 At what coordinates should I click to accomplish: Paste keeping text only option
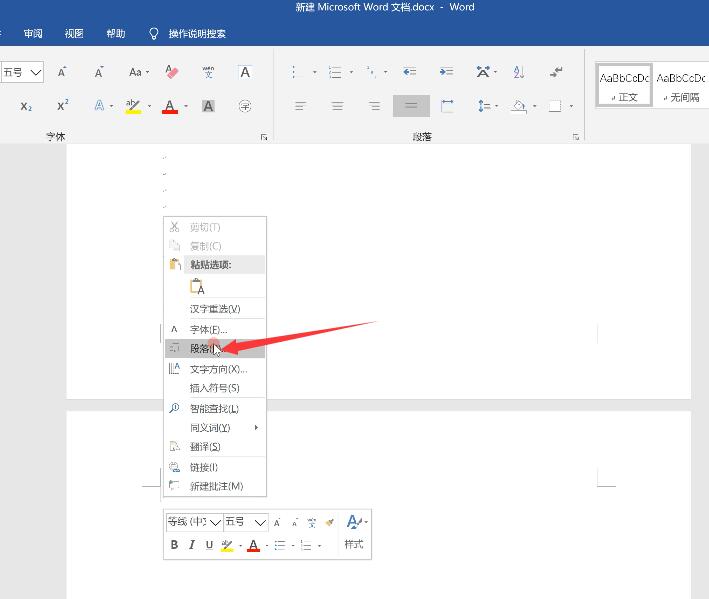click(197, 287)
